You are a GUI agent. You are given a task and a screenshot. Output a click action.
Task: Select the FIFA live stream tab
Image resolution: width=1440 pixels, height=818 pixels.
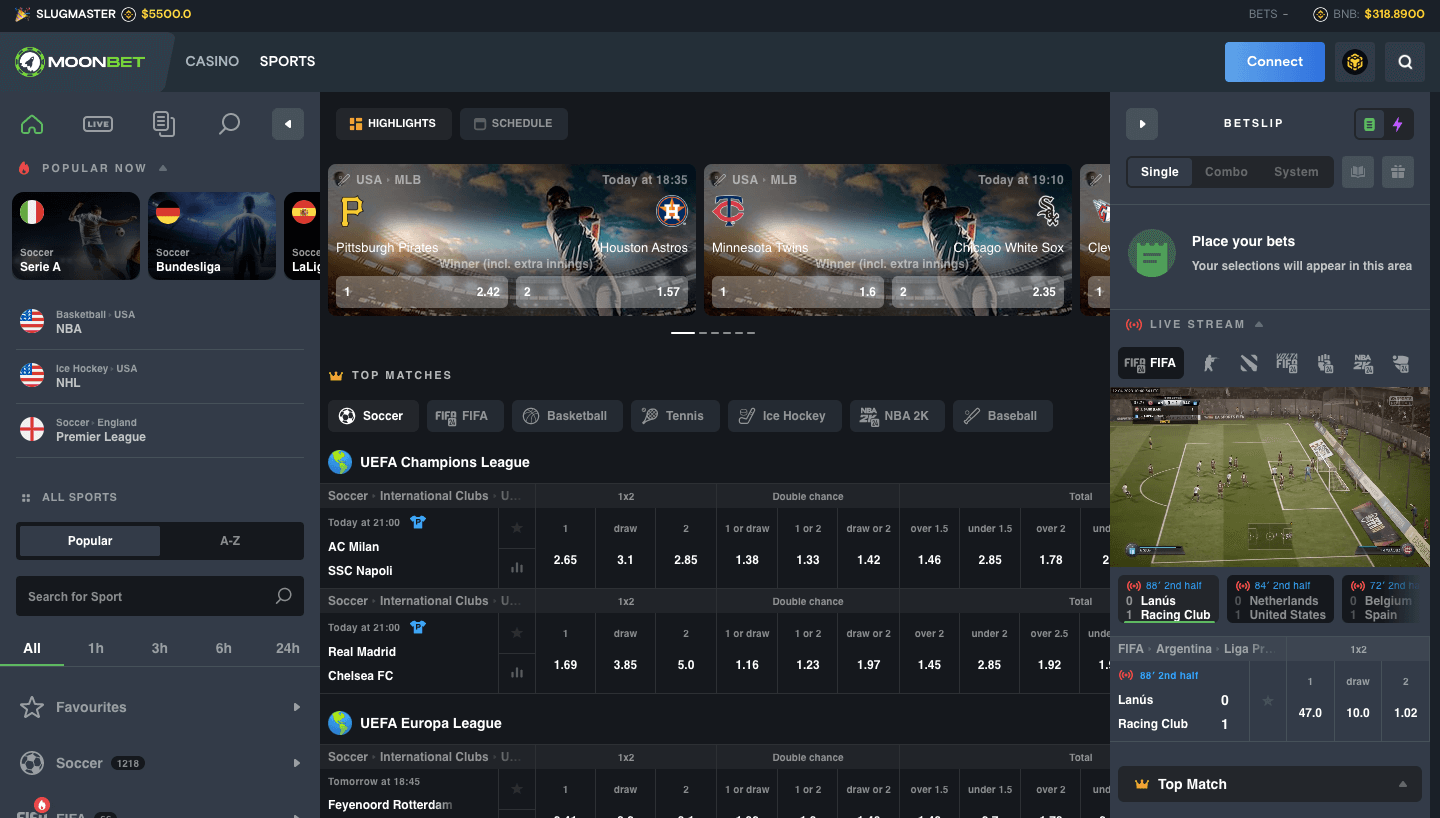1150,363
